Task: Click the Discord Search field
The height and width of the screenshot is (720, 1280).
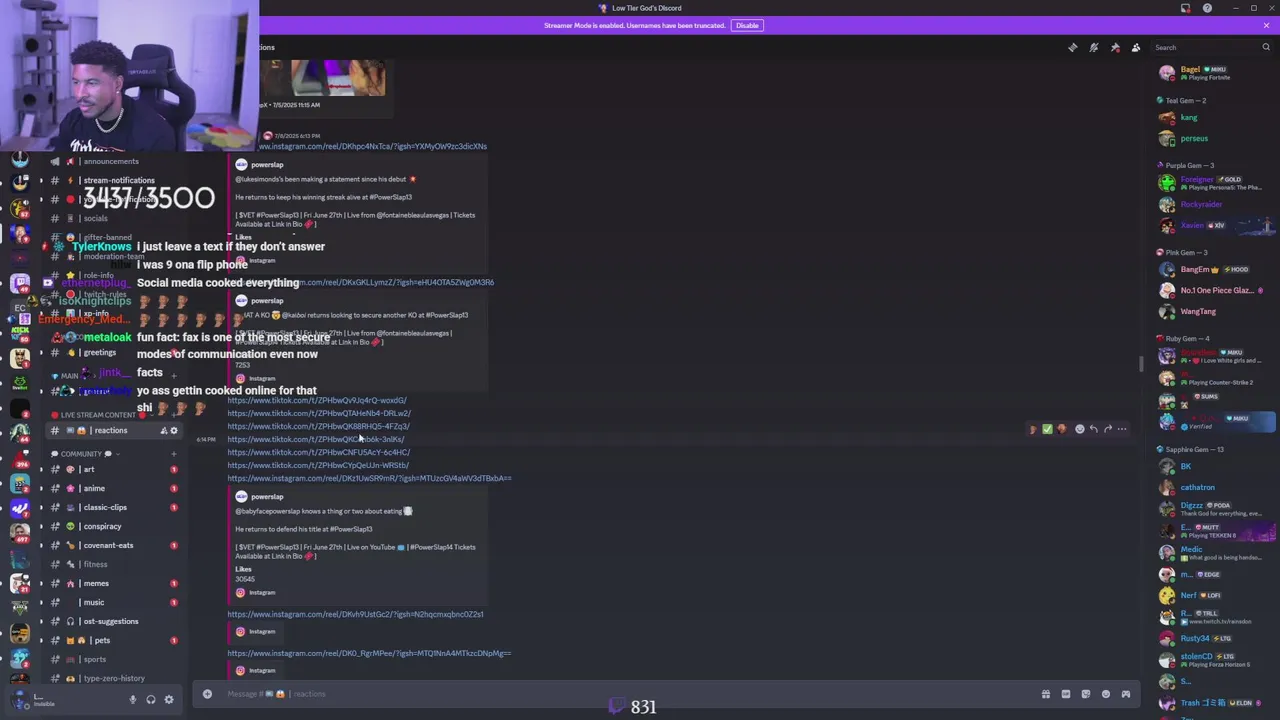Action: coord(1211,47)
